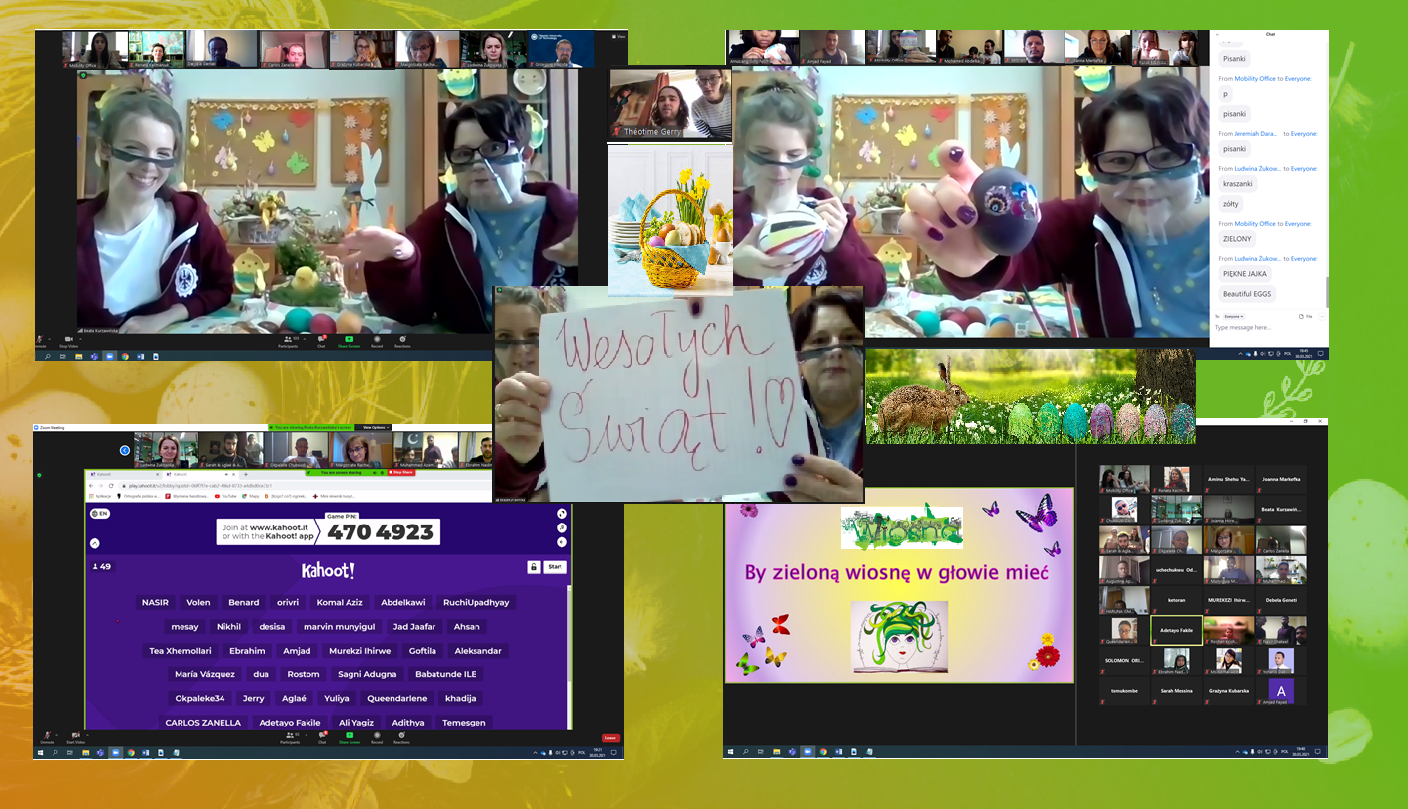Open Chrome from the bottom-left window taskbar
Viewport: 1408px width, 809px height.
click(130, 752)
